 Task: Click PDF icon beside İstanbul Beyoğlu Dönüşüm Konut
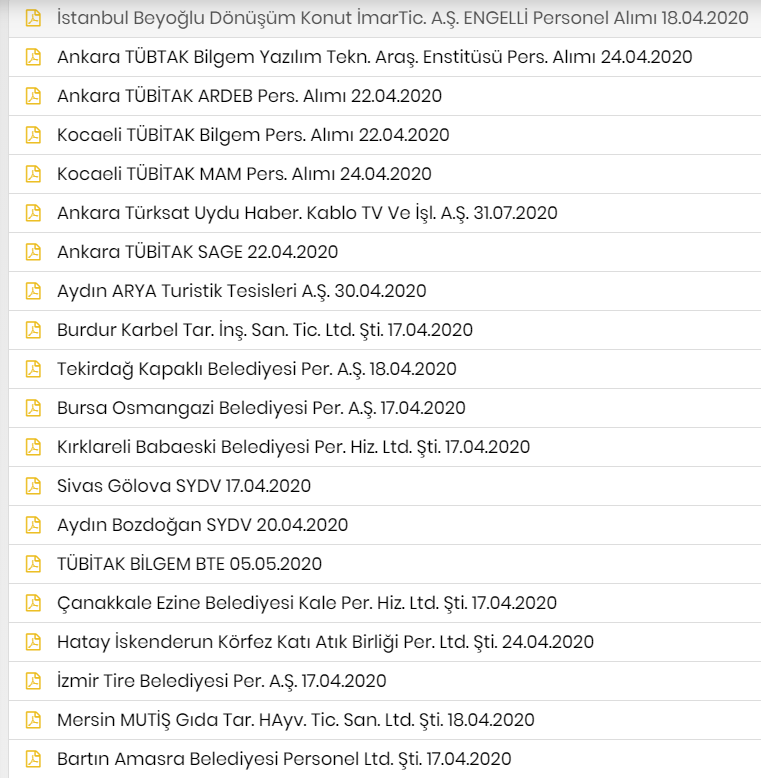click(33, 17)
